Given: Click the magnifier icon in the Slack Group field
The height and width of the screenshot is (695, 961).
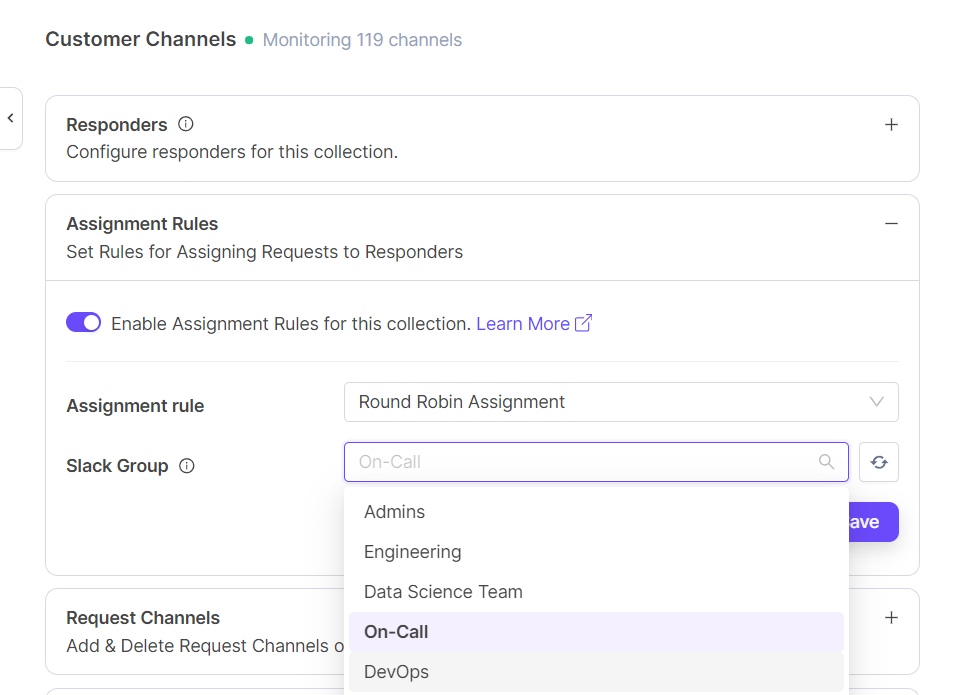Looking at the screenshot, I should click(826, 462).
